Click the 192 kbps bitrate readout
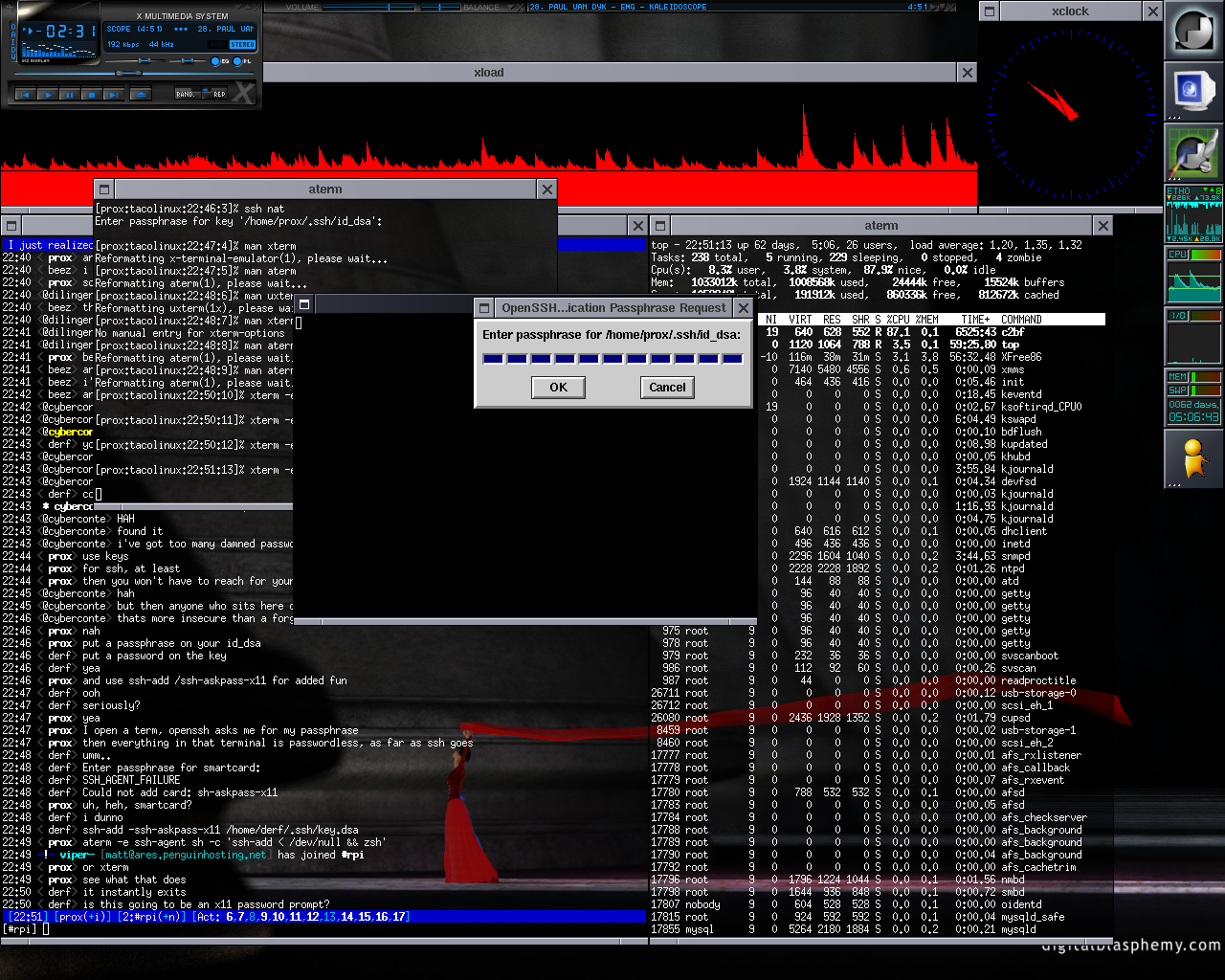1225x980 pixels. (x=123, y=44)
